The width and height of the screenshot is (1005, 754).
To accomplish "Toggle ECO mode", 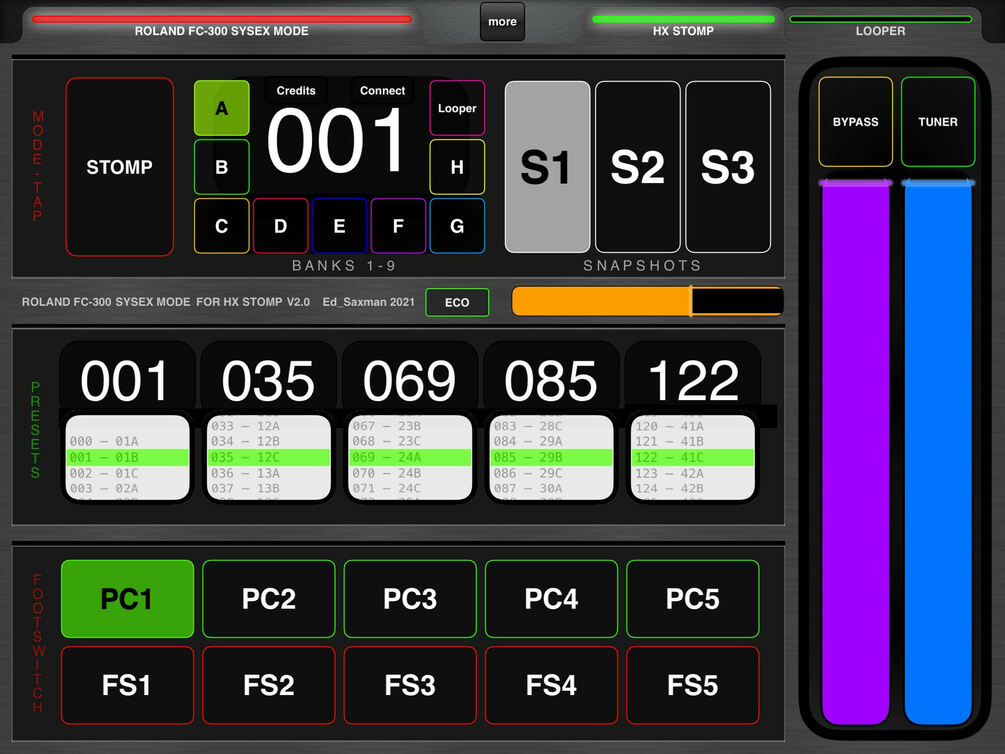I will tap(457, 303).
